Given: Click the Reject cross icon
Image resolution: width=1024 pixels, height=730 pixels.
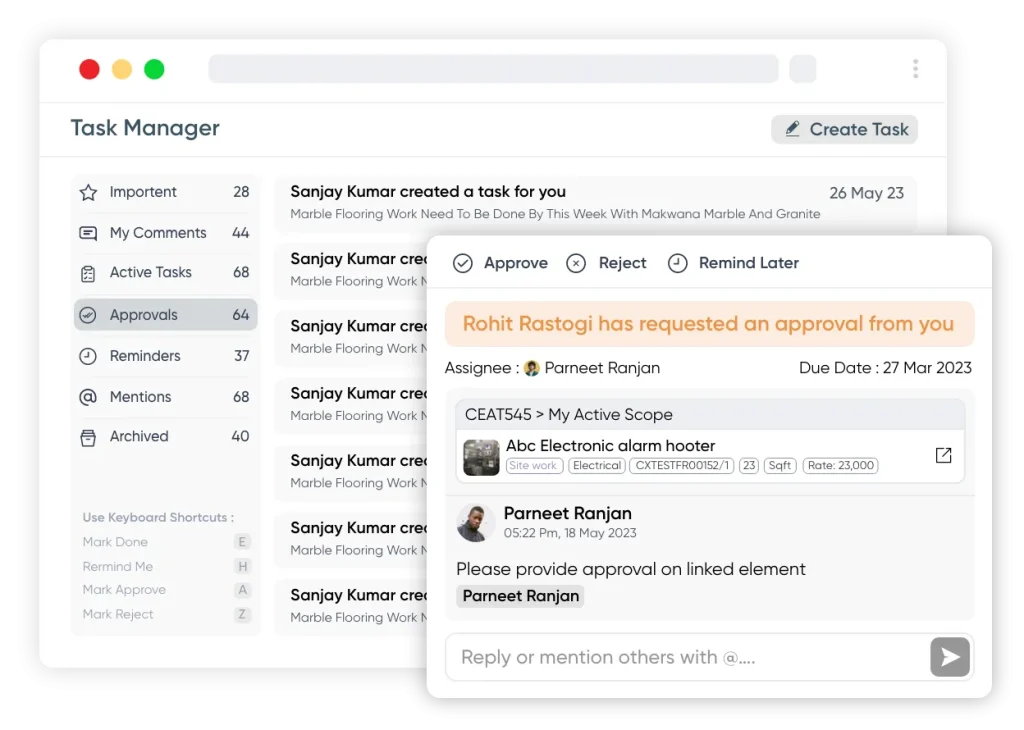Looking at the screenshot, I should (x=576, y=263).
